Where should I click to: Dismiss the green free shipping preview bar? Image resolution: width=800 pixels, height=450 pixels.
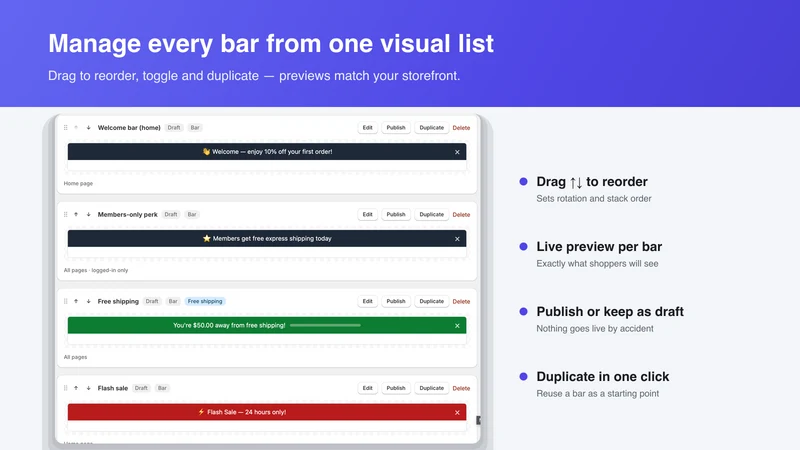click(x=457, y=326)
